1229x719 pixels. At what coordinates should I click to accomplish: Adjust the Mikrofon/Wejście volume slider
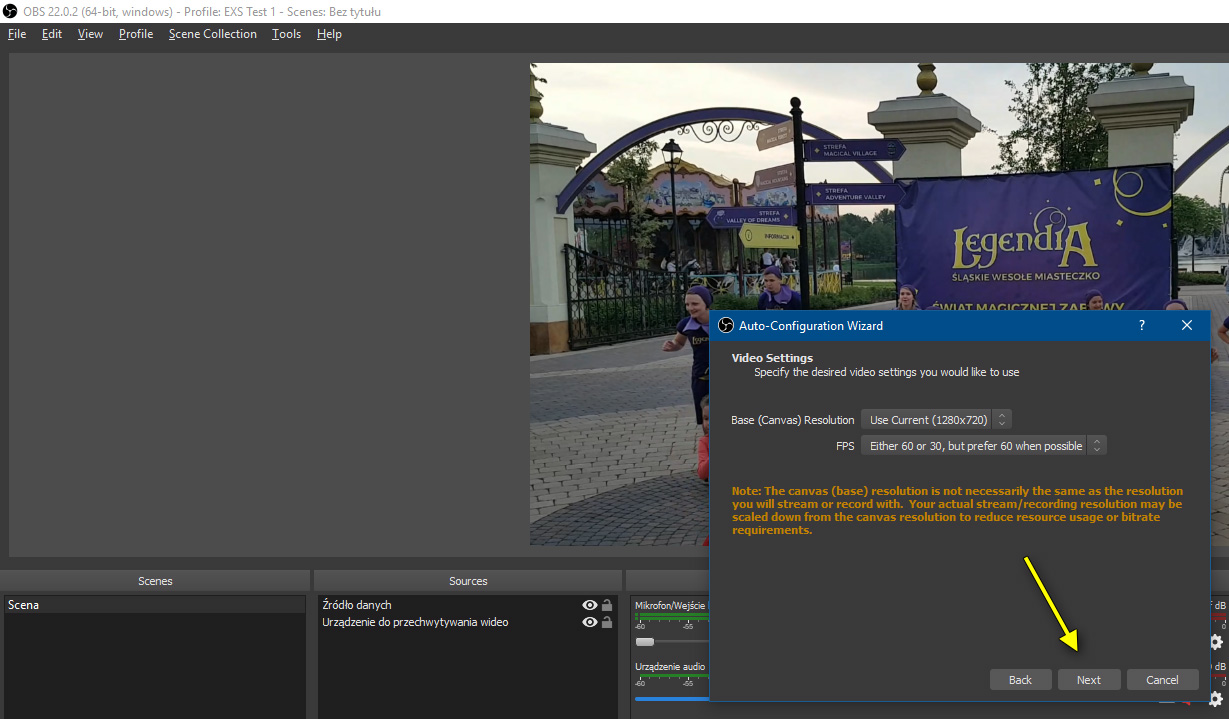coord(645,642)
